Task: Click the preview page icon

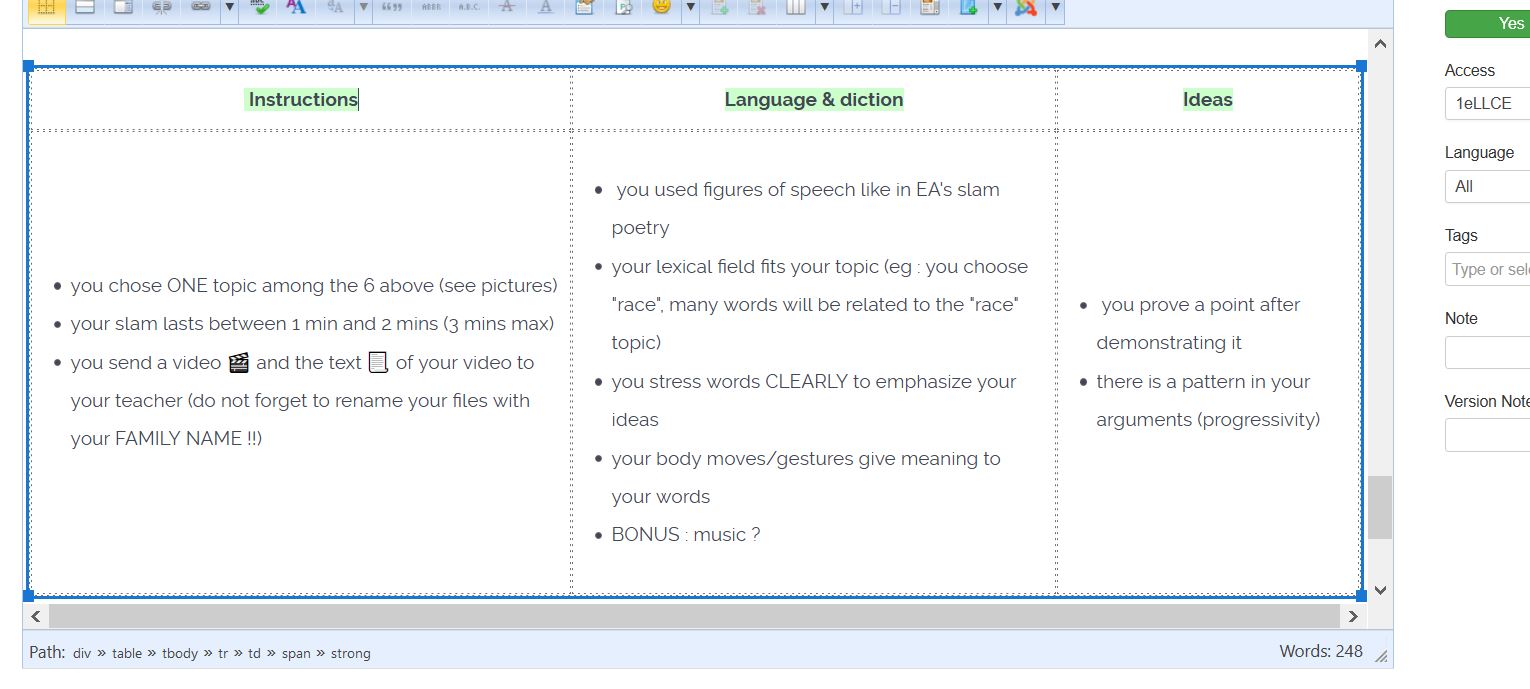Action: click(624, 8)
